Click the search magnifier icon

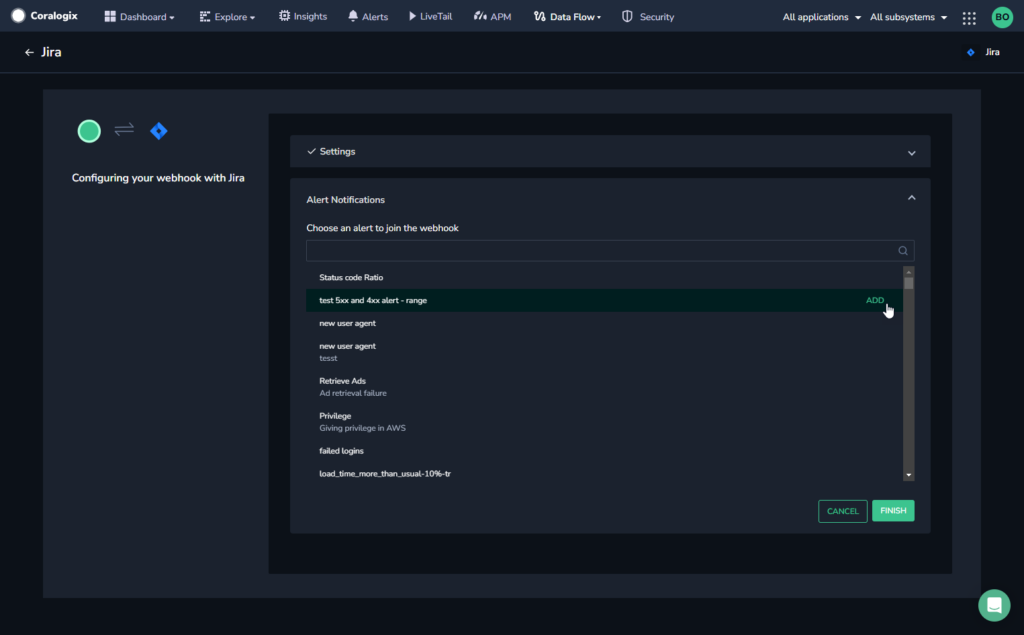[x=903, y=251]
